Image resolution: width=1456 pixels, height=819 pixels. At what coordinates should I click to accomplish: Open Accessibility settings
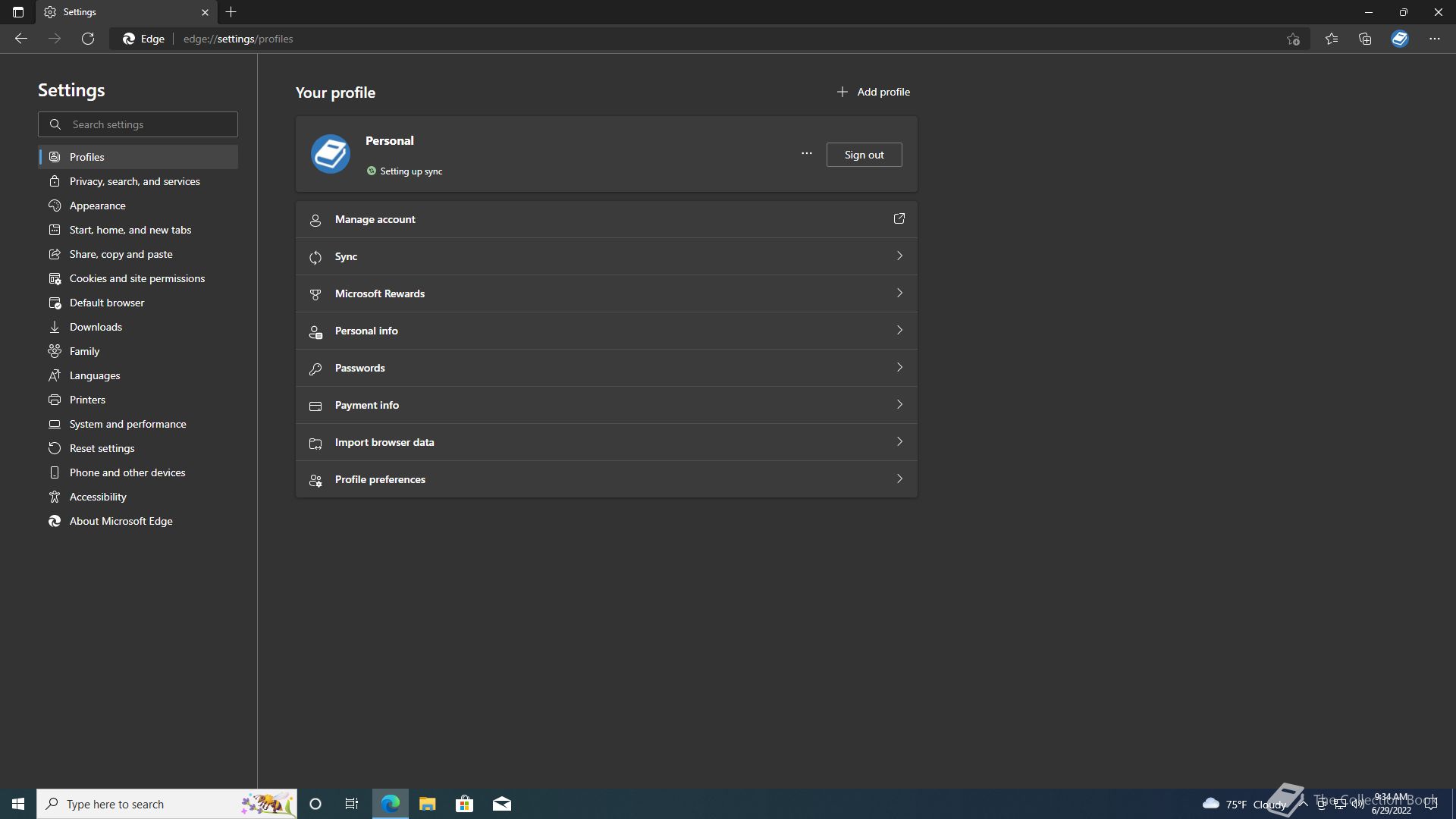coord(138,497)
